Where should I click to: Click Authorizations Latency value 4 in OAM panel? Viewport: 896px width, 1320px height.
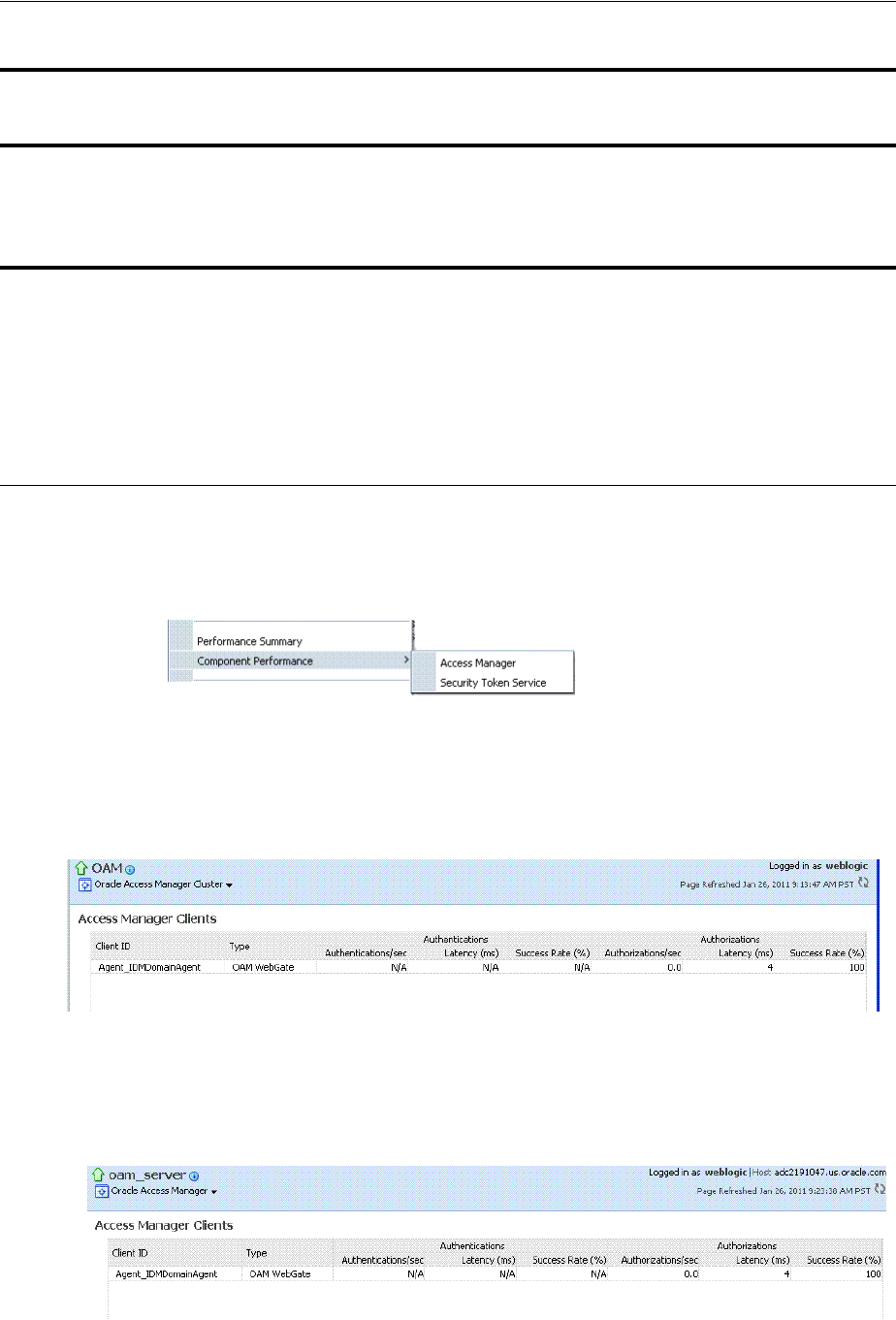click(770, 968)
